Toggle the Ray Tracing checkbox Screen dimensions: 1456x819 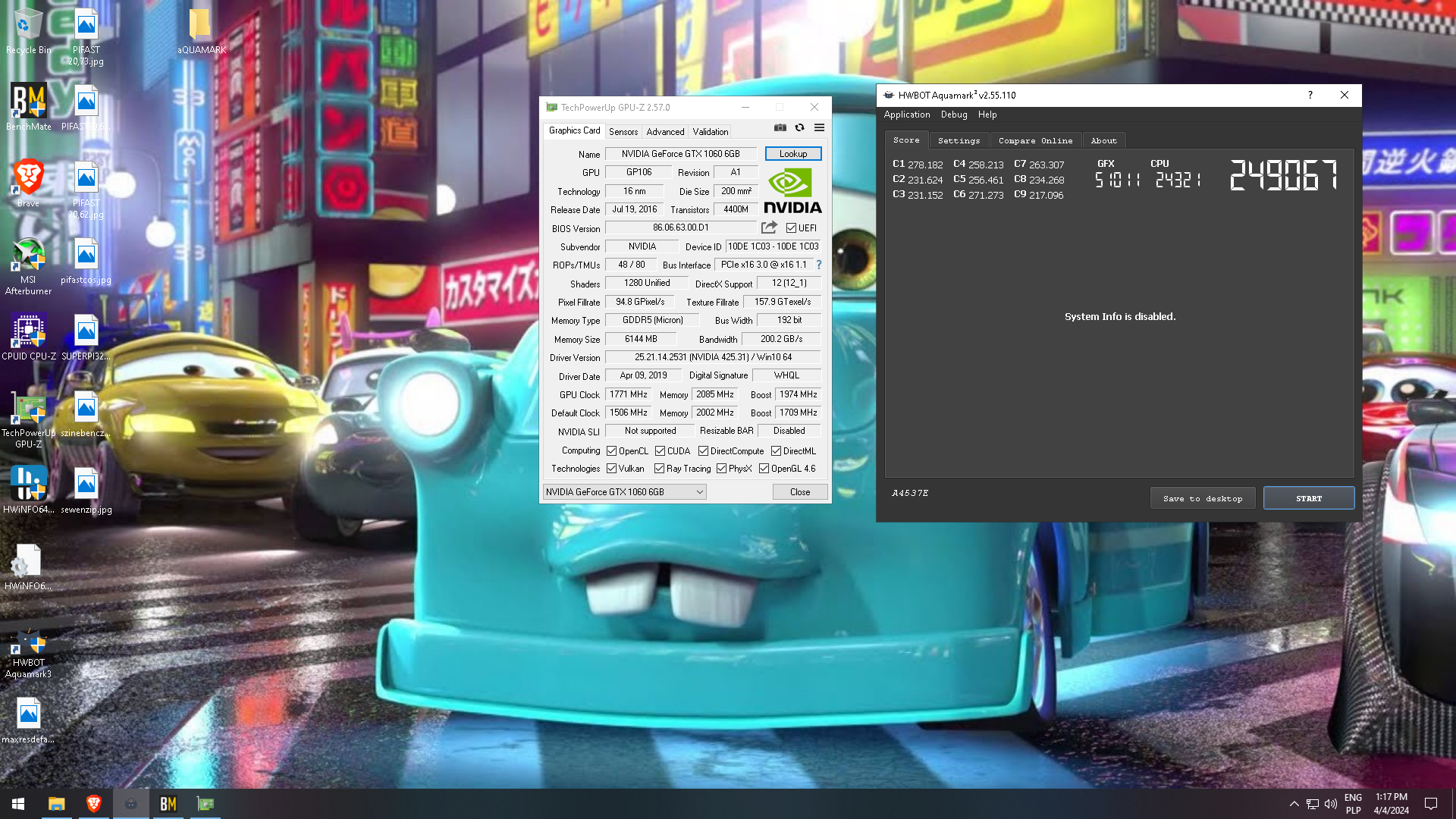(x=659, y=468)
